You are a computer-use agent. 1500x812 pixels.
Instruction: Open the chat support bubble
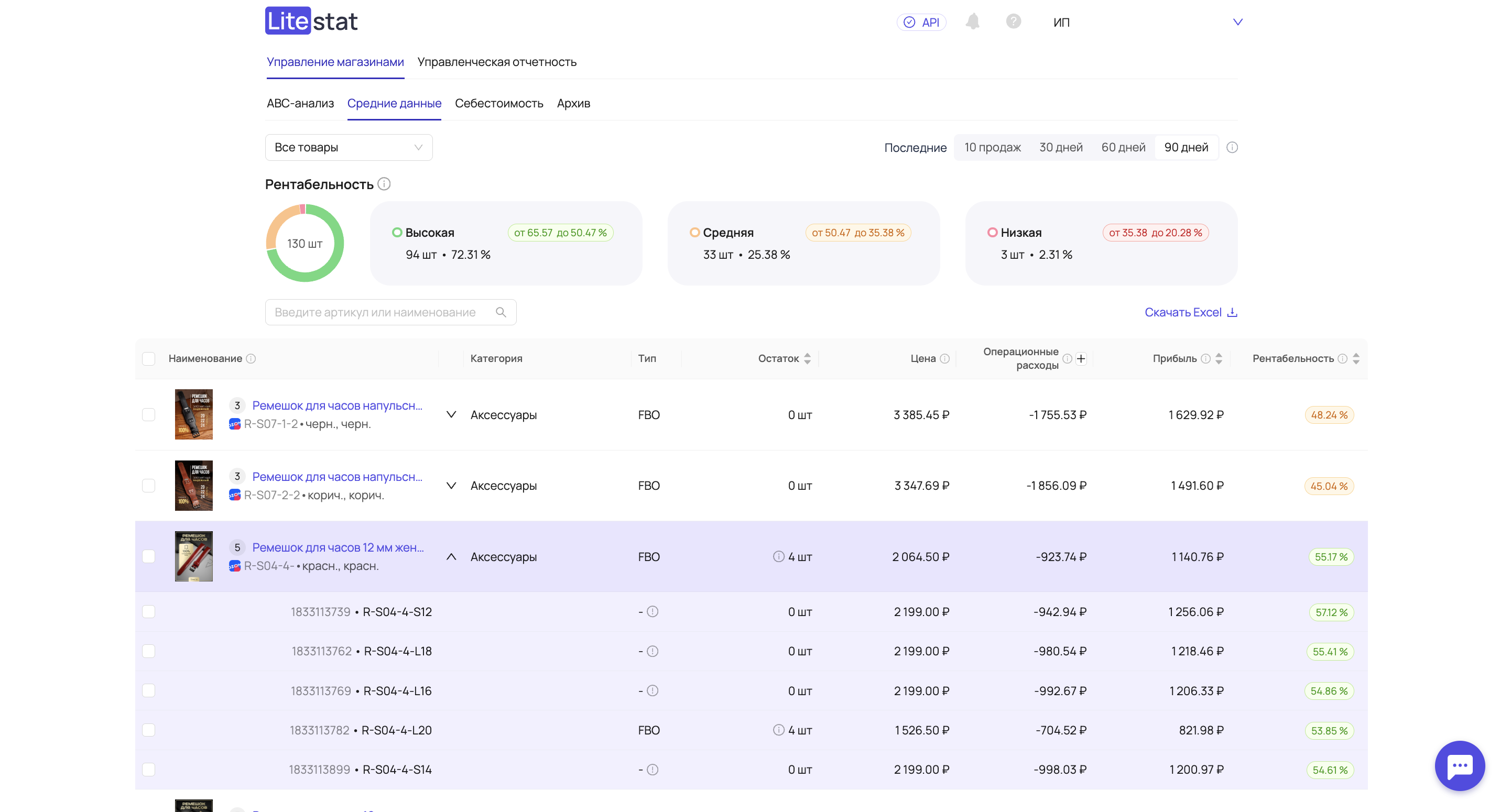coord(1459,765)
